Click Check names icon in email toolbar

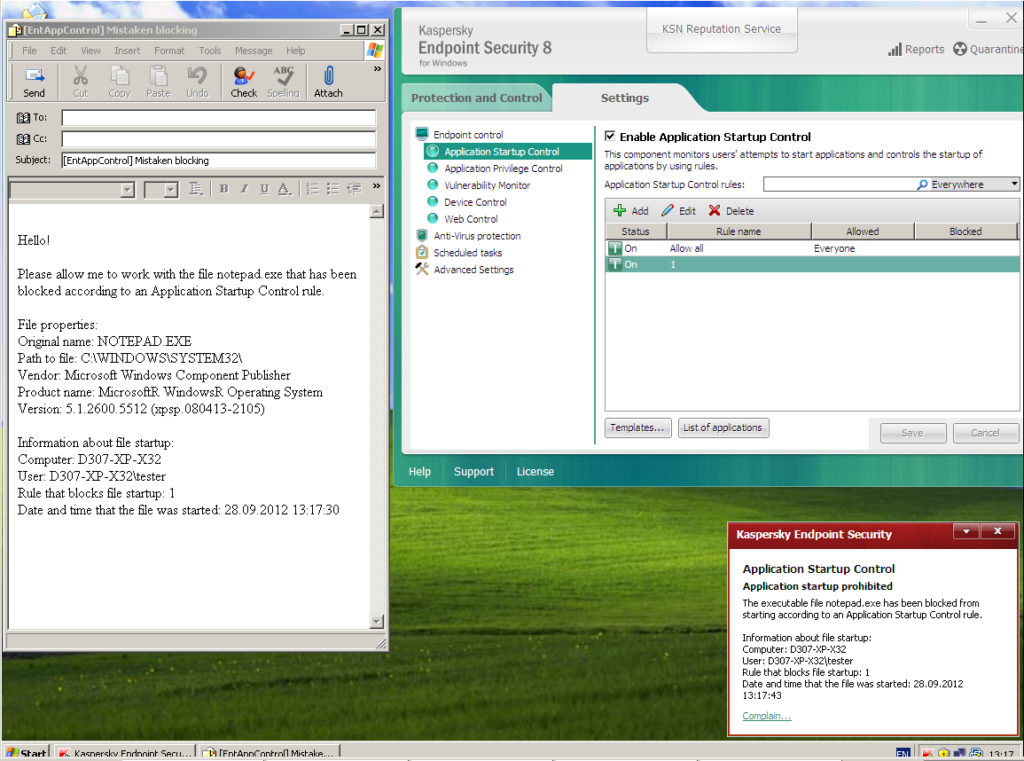[244, 82]
